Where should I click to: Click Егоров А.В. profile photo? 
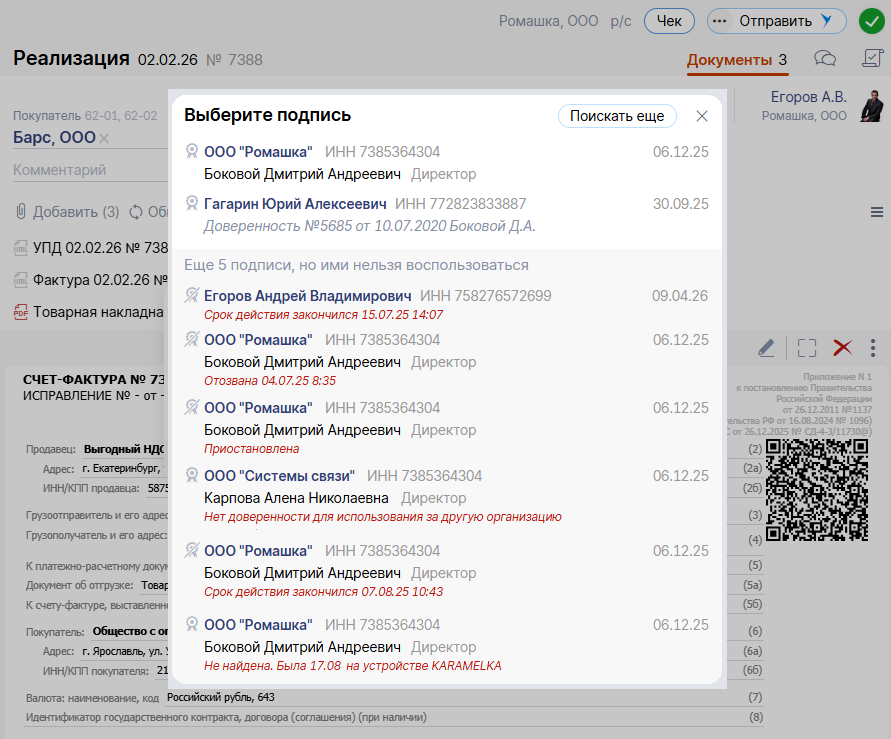pyautogui.click(x=873, y=106)
